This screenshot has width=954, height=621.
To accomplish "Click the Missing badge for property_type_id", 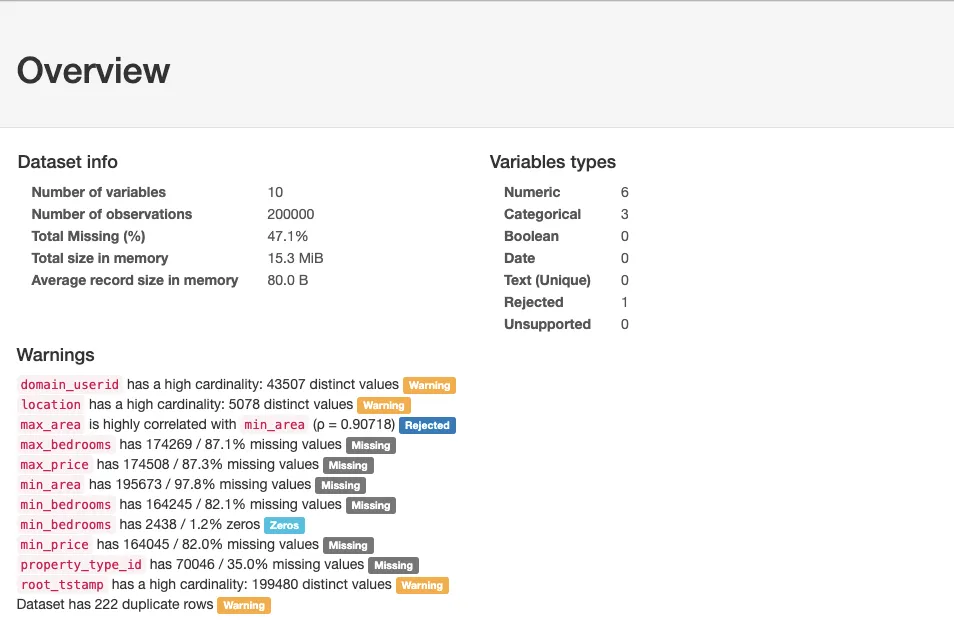I will tap(393, 565).
